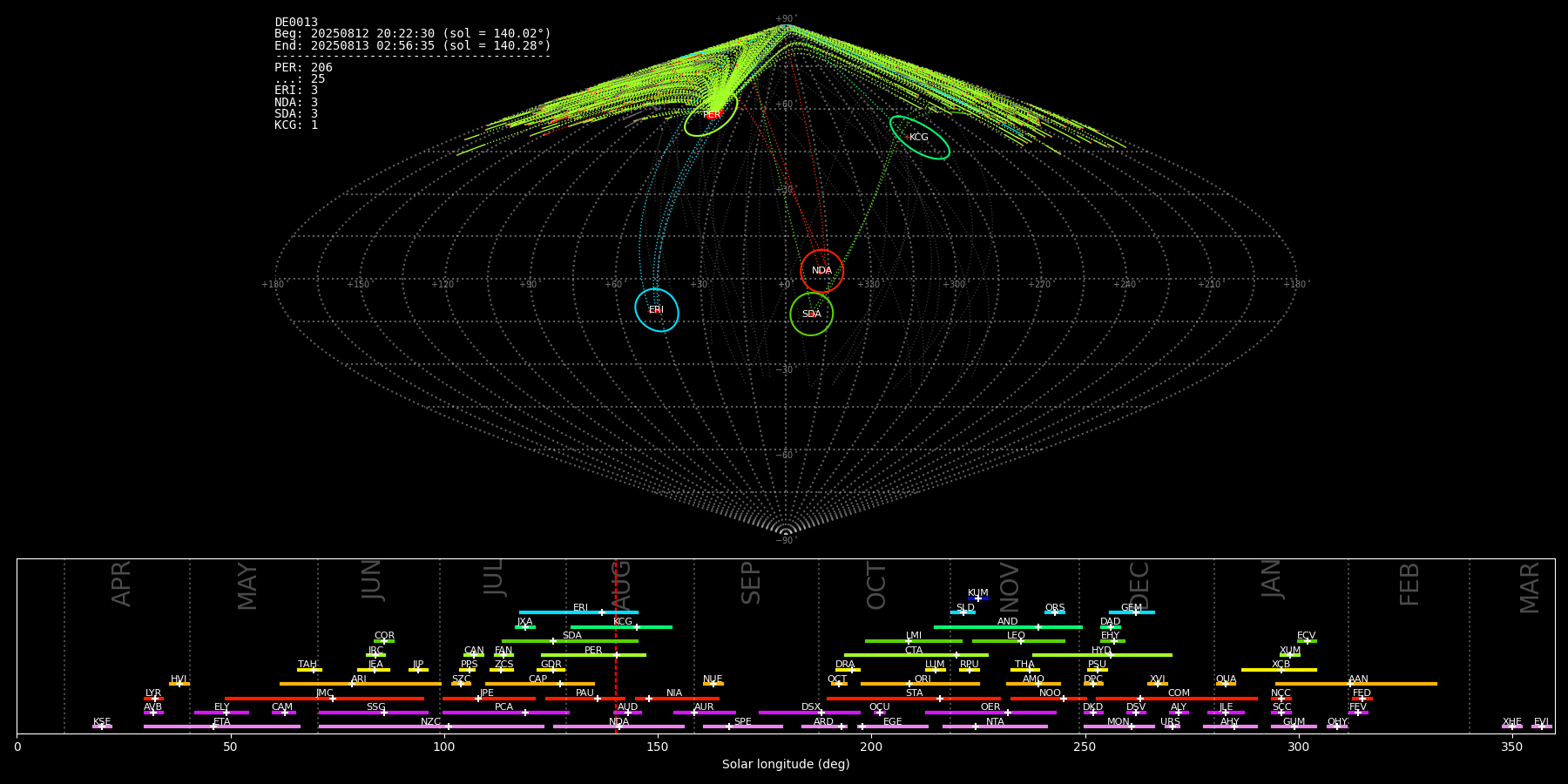Click the KCG: 1 count entry
This screenshot has height=784, width=1568.
click(x=296, y=125)
